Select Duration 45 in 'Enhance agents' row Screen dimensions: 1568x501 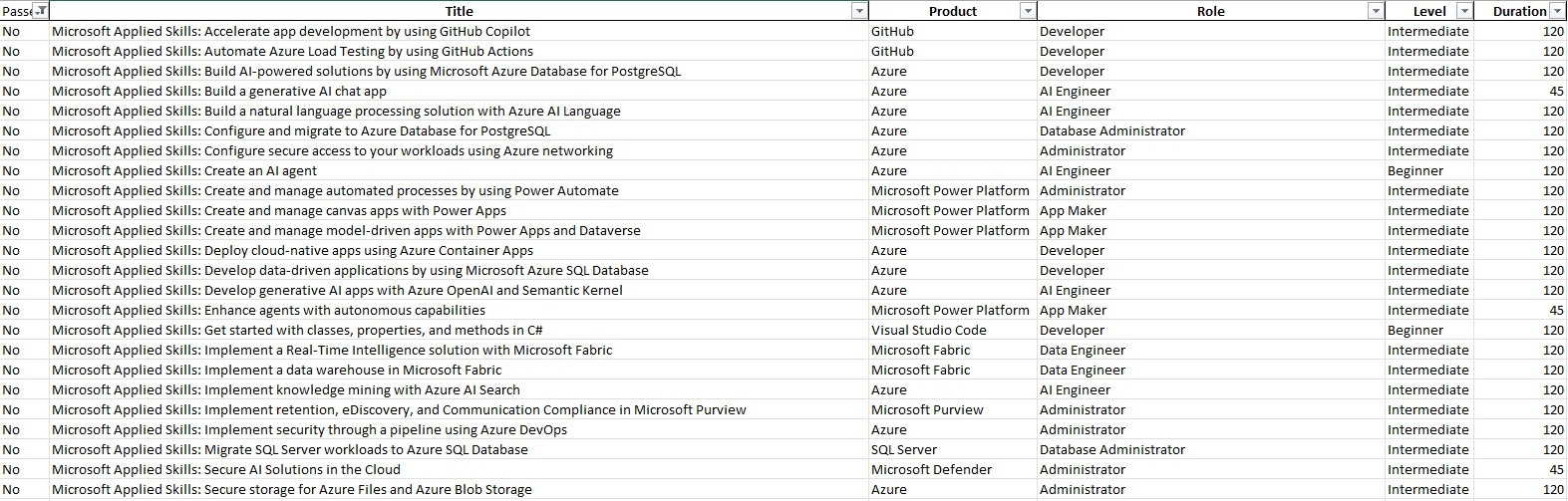[1555, 310]
